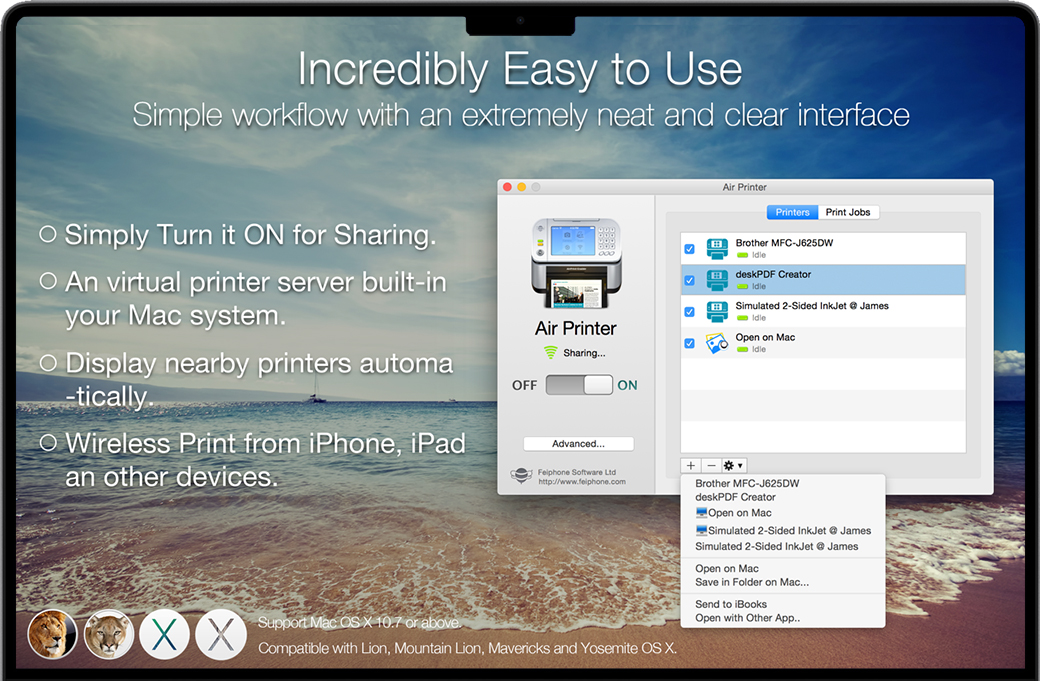Select Send to iBooks from the menu

tap(731, 604)
